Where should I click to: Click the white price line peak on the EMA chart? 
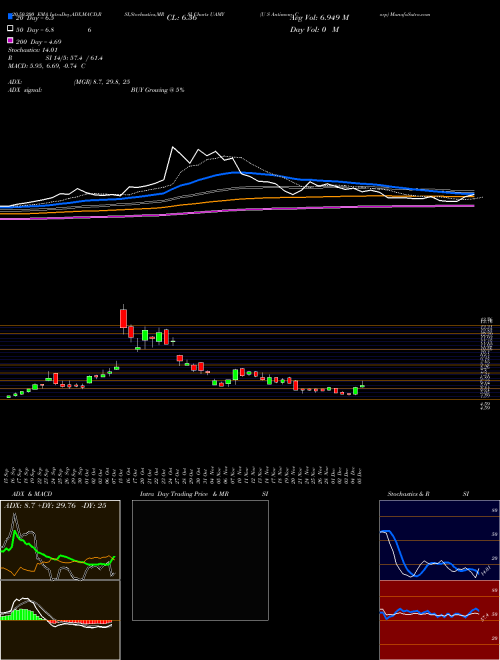pos(173,147)
